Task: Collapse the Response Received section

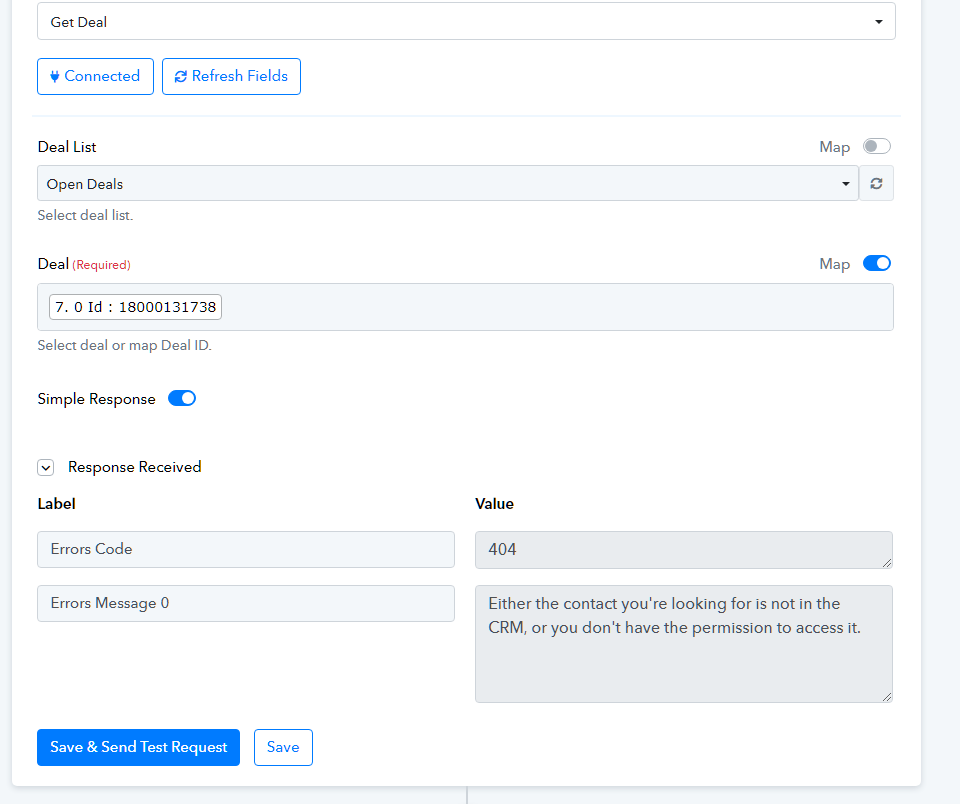Action: tap(46, 467)
